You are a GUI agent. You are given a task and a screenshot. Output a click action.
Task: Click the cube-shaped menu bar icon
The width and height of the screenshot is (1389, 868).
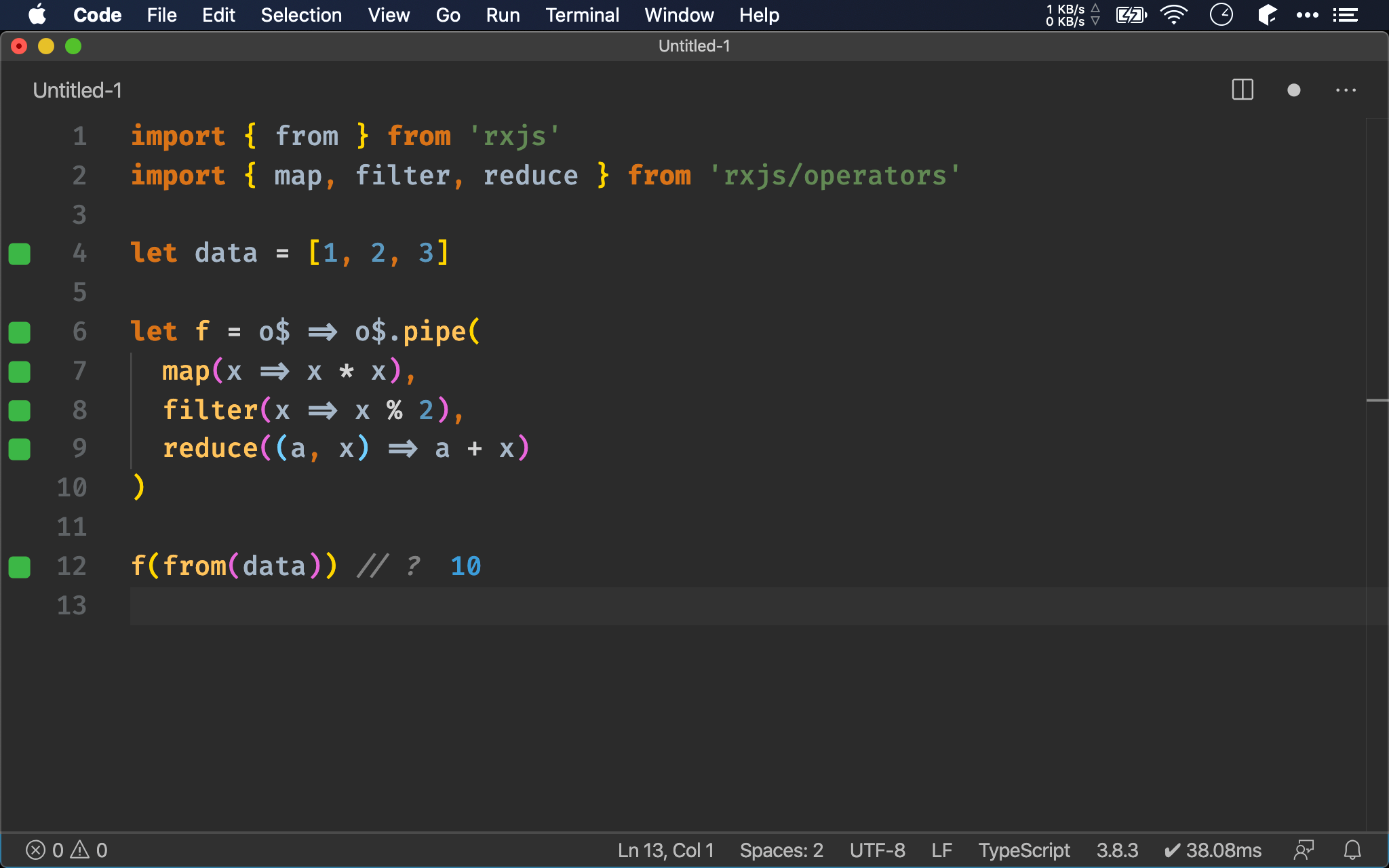click(x=1267, y=15)
